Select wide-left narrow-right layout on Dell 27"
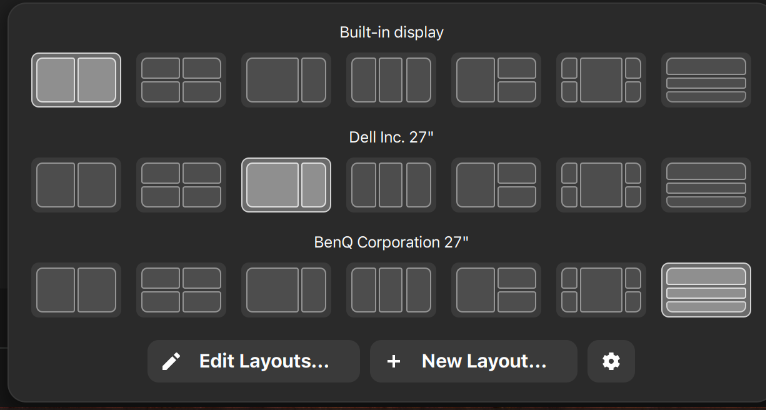Viewport: 766px width, 410px height. point(286,185)
